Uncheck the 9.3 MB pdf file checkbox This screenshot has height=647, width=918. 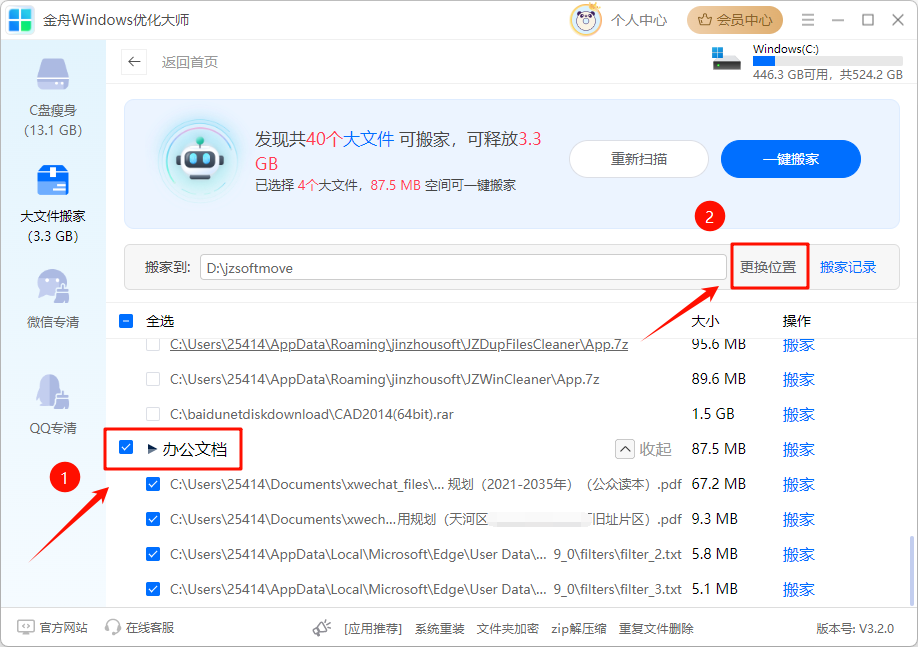pos(153,519)
